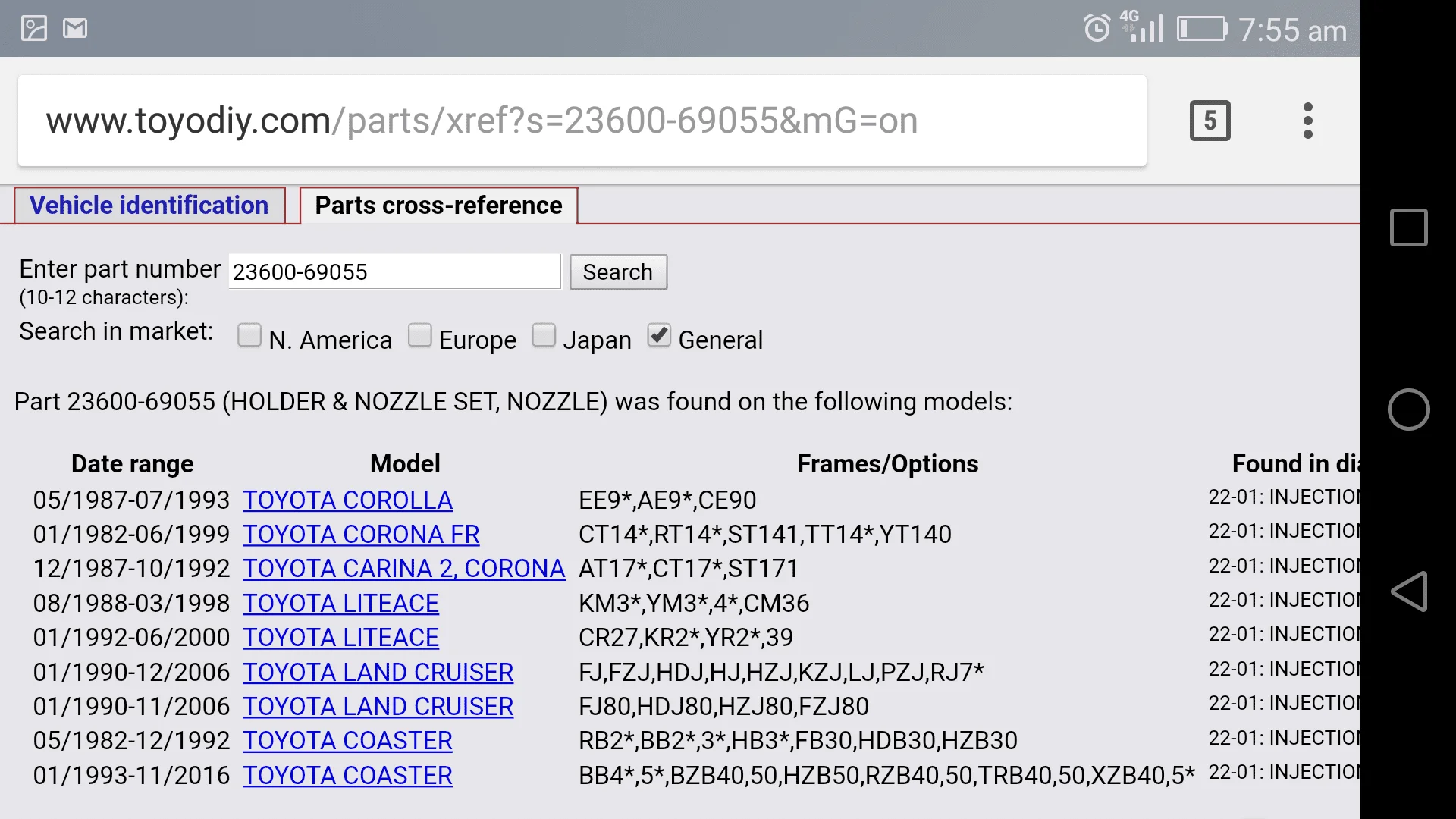Viewport: 1456px width, 819px height.
Task: Click into the part number input field
Action: tap(394, 271)
